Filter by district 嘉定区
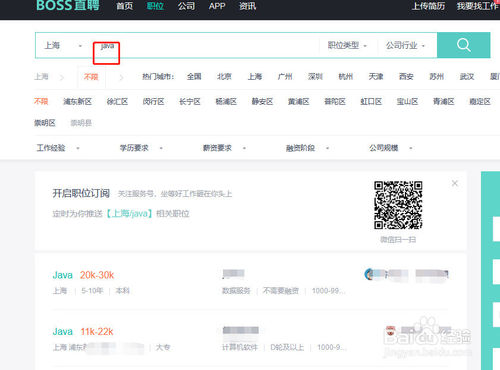 pos(480,101)
